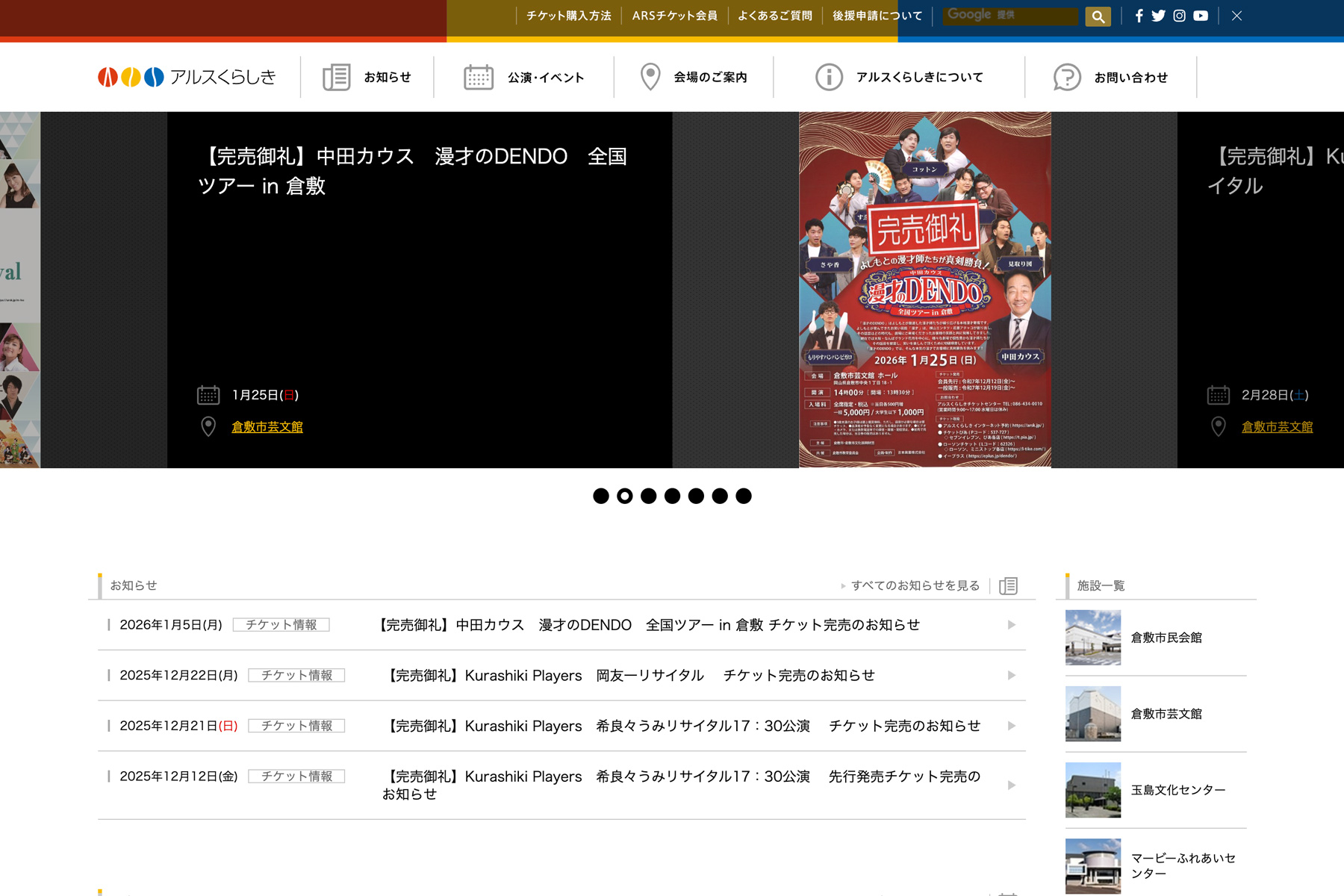Image resolution: width=1344 pixels, height=896 pixels.
Task: Click the news list icon beside すべてのお知らせを見る
Action: pos(1008,586)
